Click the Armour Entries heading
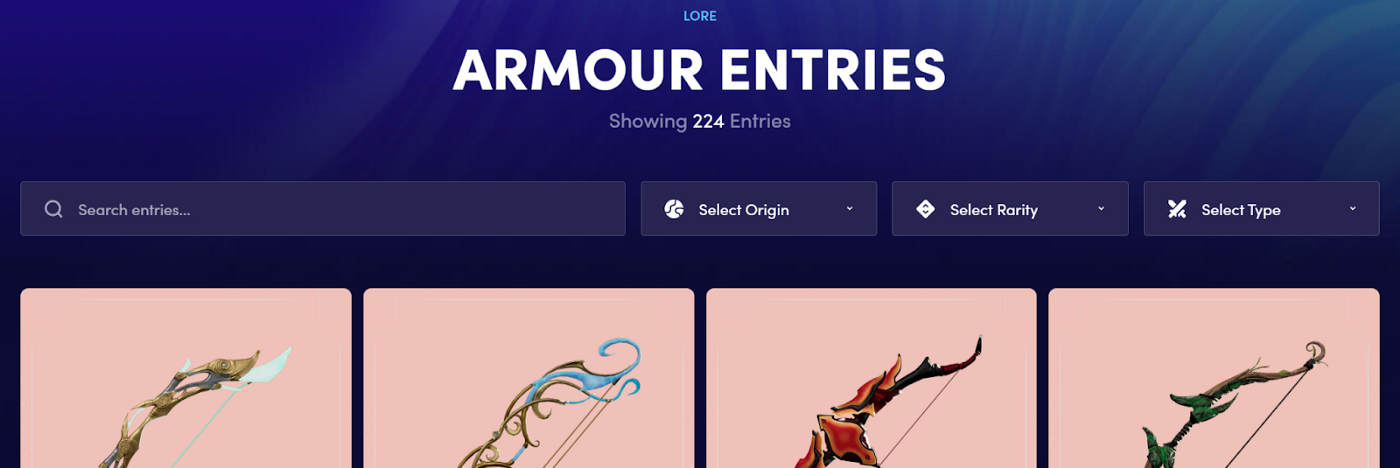The image size is (1400, 468). pos(700,68)
